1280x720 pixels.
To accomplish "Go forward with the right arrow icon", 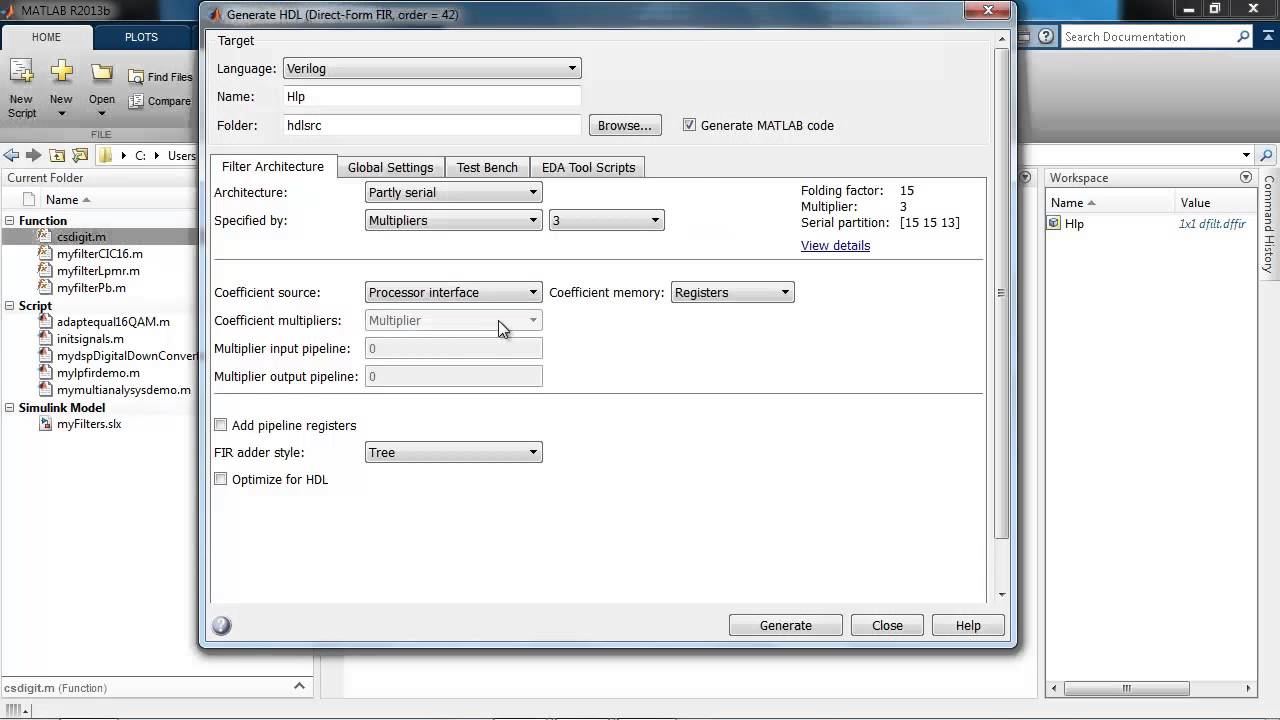I will point(33,155).
